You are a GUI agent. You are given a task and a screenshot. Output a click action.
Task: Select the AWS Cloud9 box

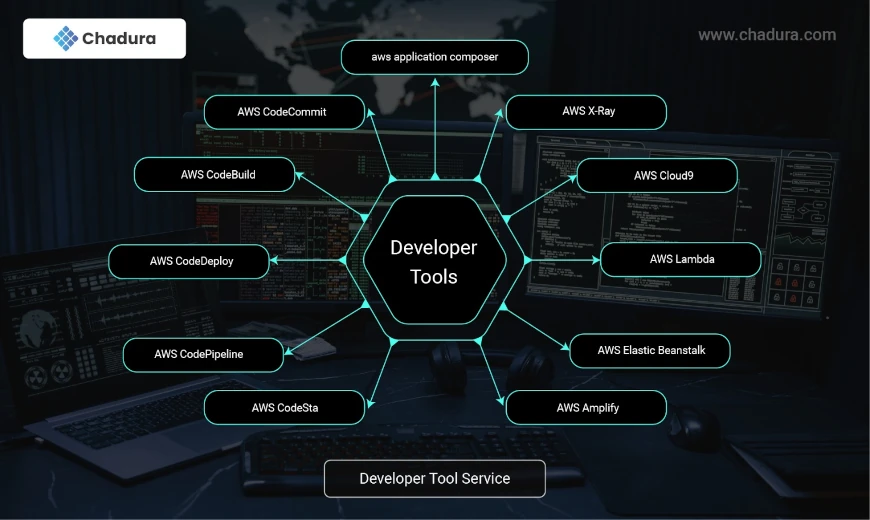pos(657,175)
